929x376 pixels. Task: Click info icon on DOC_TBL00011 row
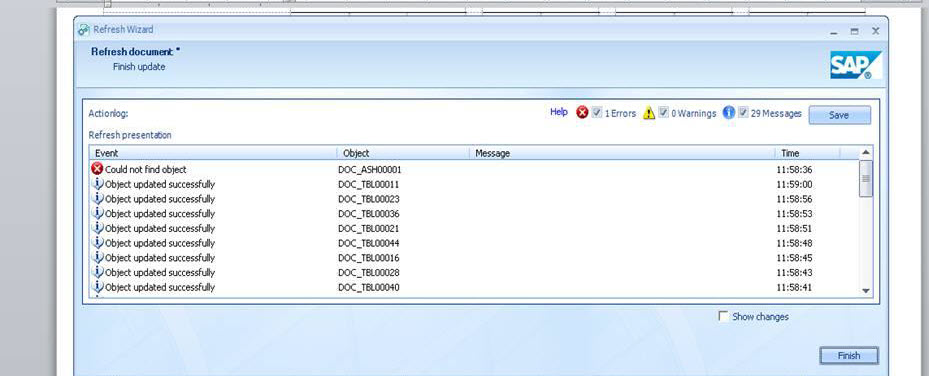(98, 184)
